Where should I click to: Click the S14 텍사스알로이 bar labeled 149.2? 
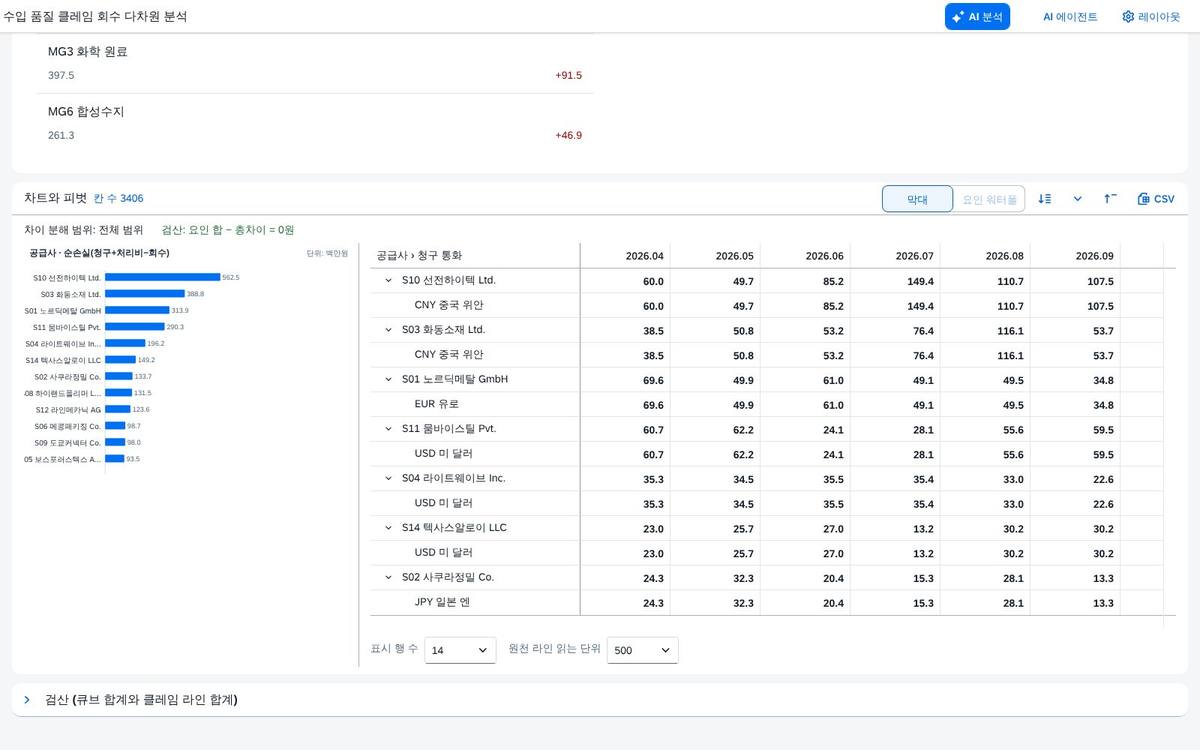[120, 360]
